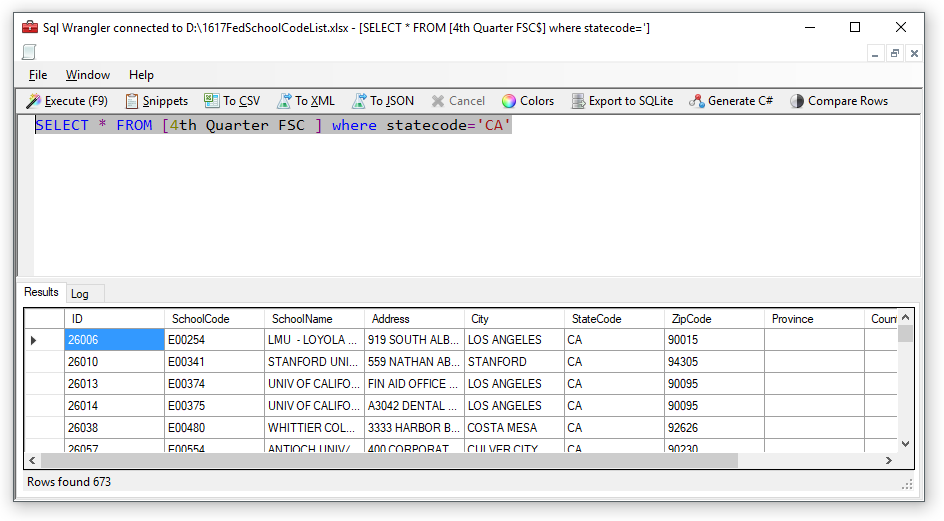
Task: Minimize the inner query child window
Action: pyautogui.click(x=875, y=54)
